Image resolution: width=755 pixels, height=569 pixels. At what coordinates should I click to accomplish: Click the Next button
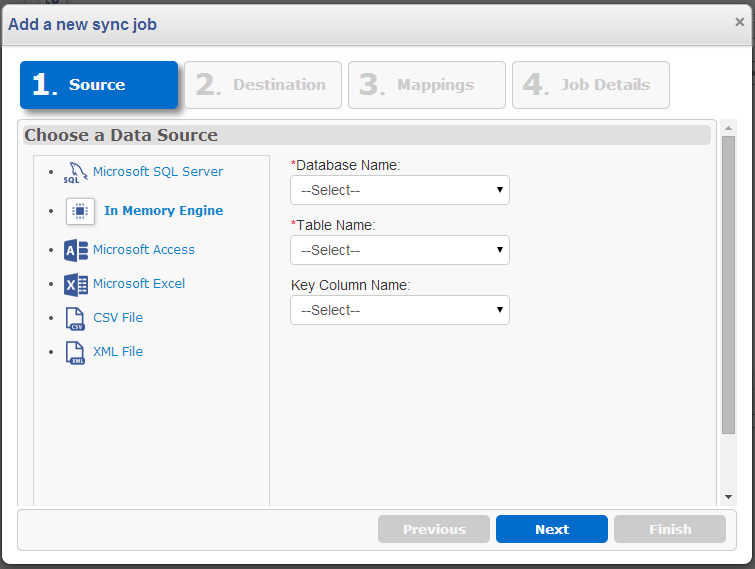click(x=552, y=529)
